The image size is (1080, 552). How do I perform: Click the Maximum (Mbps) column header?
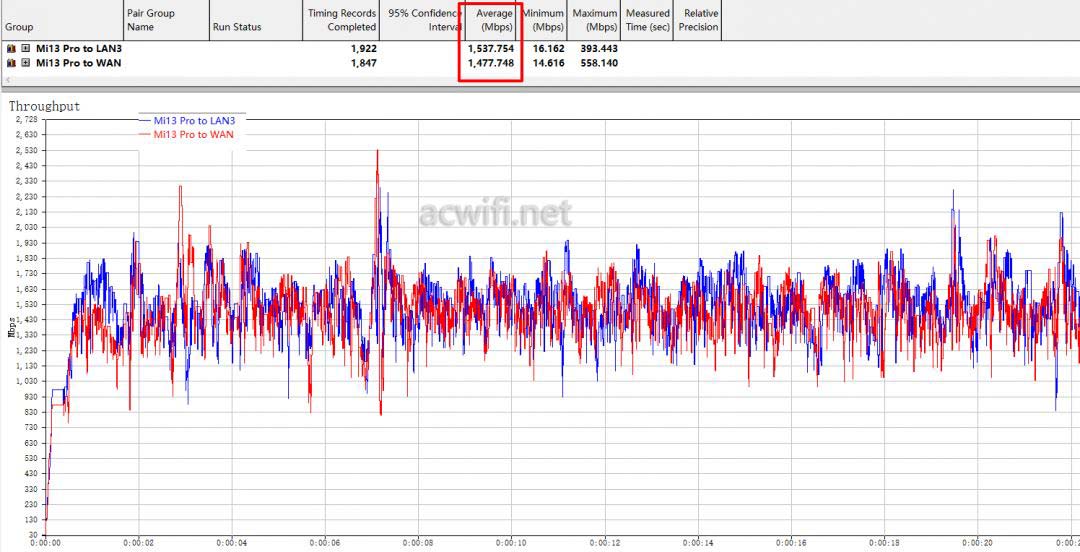click(595, 21)
